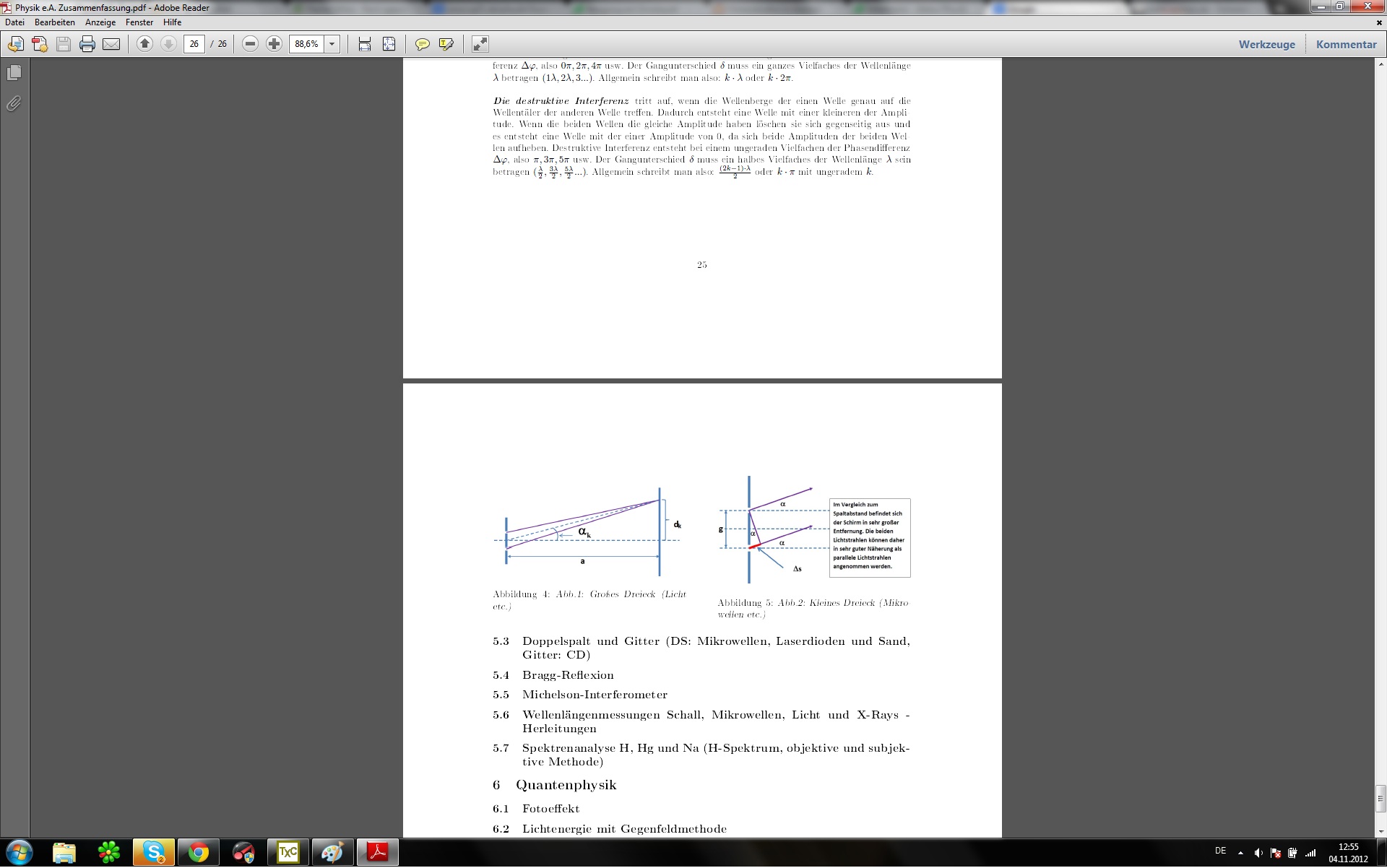Expand the attachments paperclip panel

click(14, 104)
